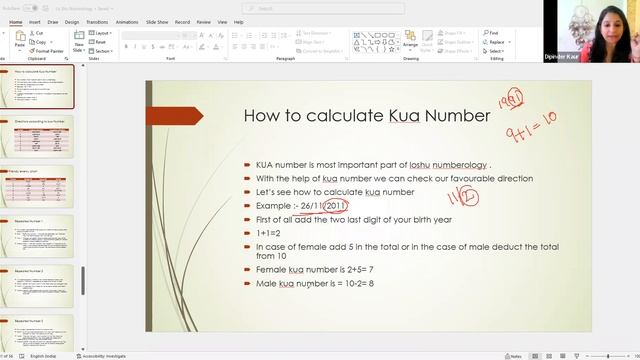This screenshot has width=640, height=360.
Task: Open the Replace dropdown arrow
Action: [x=509, y=42]
